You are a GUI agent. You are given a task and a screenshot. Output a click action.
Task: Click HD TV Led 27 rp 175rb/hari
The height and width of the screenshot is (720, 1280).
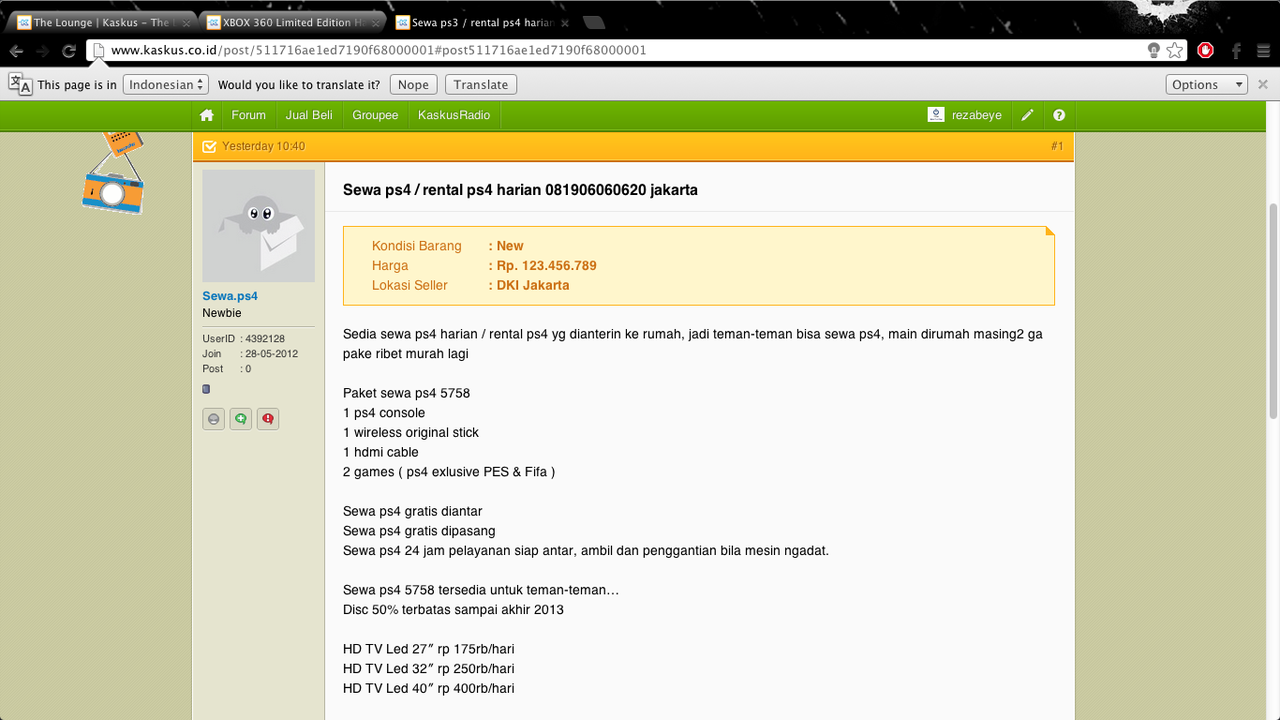click(x=429, y=649)
